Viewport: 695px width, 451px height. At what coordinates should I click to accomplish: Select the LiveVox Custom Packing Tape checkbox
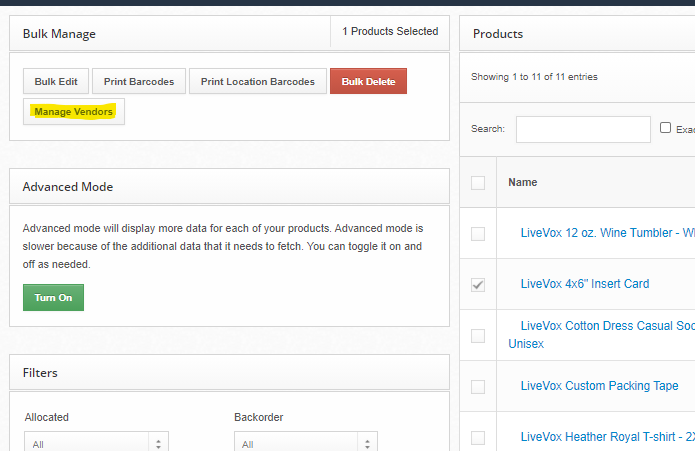coord(478,386)
